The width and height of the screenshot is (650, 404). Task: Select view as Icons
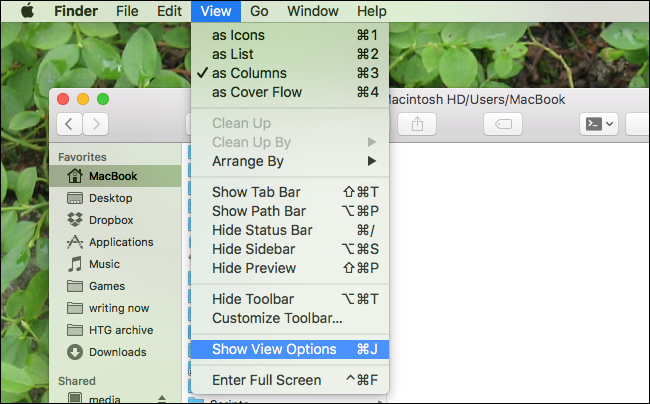tap(290, 35)
